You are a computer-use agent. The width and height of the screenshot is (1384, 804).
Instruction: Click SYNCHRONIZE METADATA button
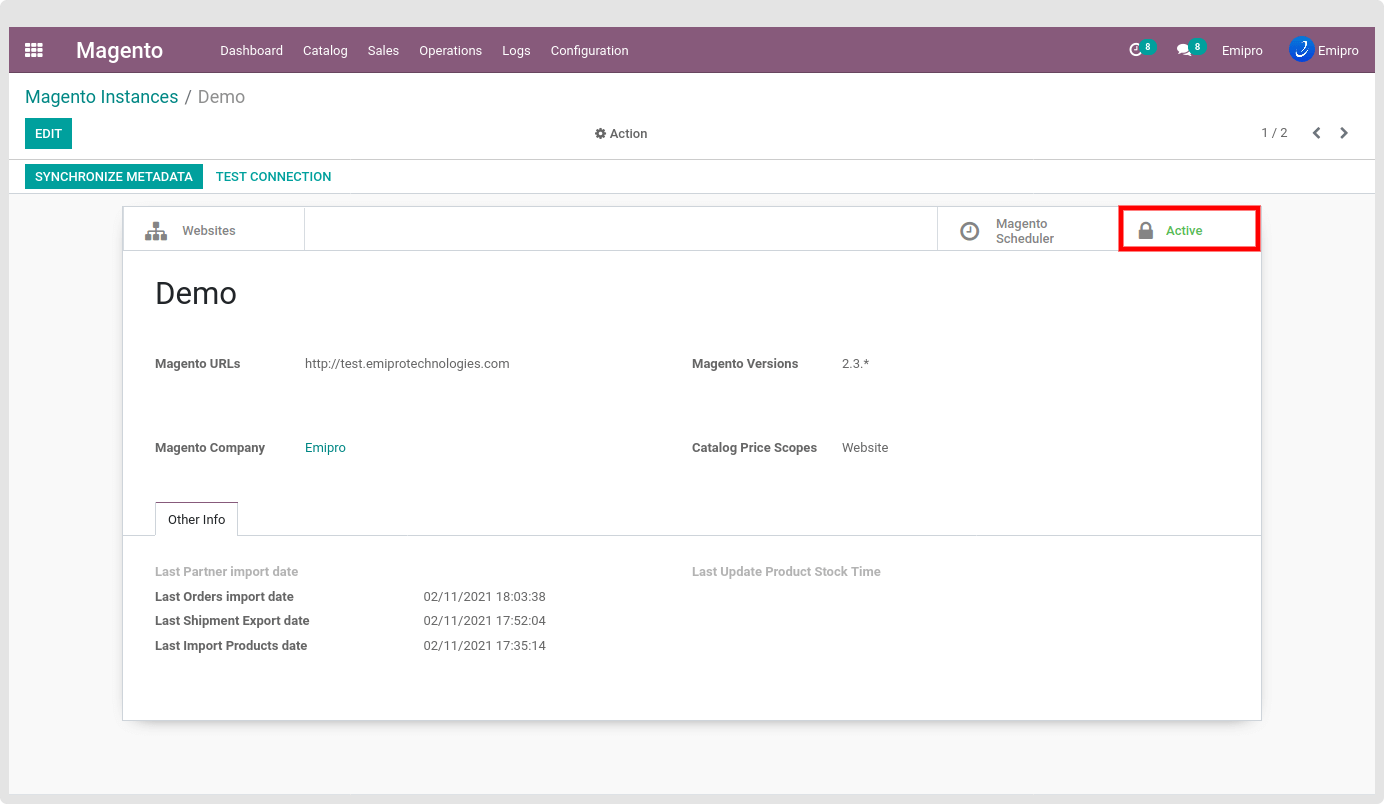[114, 177]
